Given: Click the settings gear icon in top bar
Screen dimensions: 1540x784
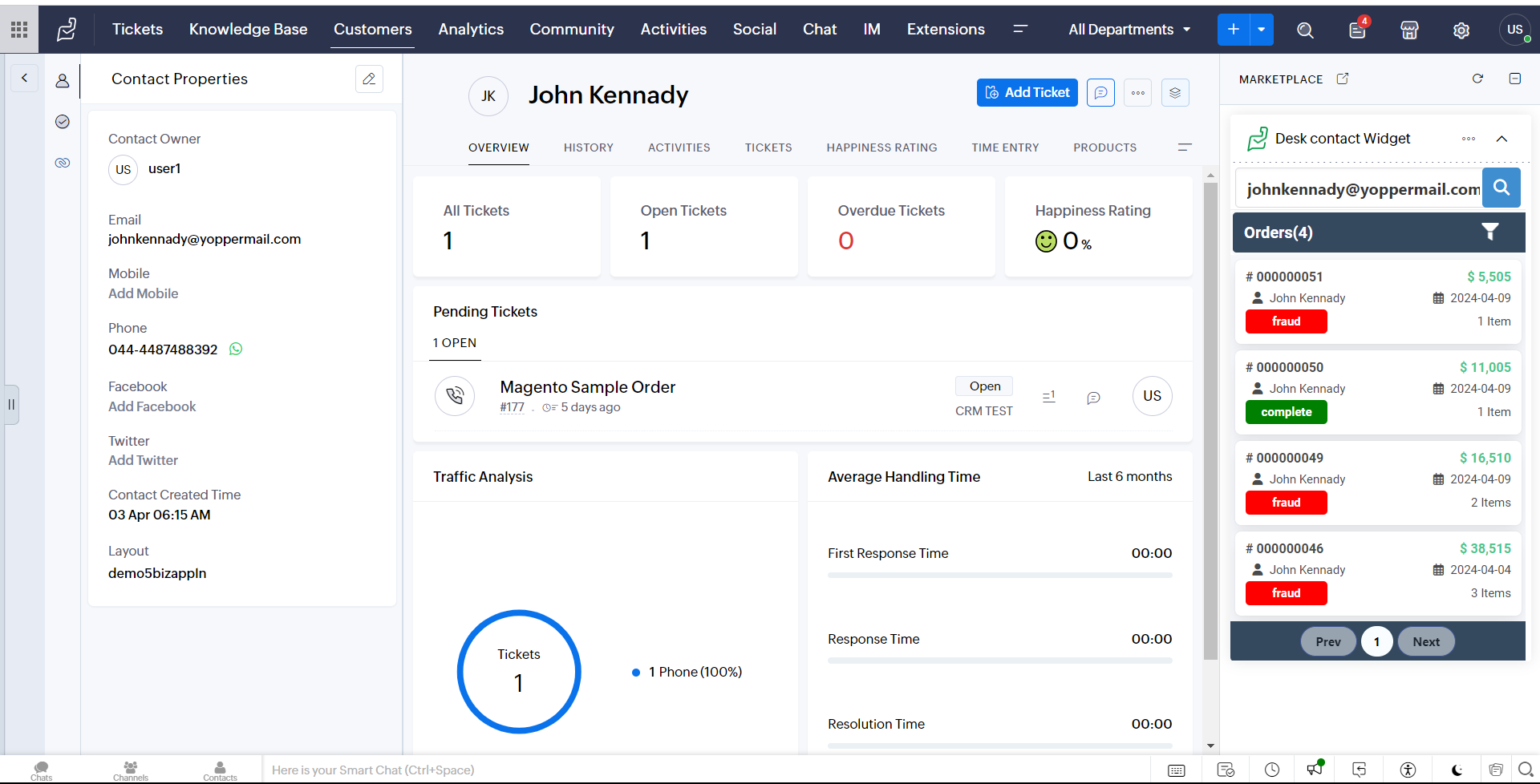Looking at the screenshot, I should 1461,30.
